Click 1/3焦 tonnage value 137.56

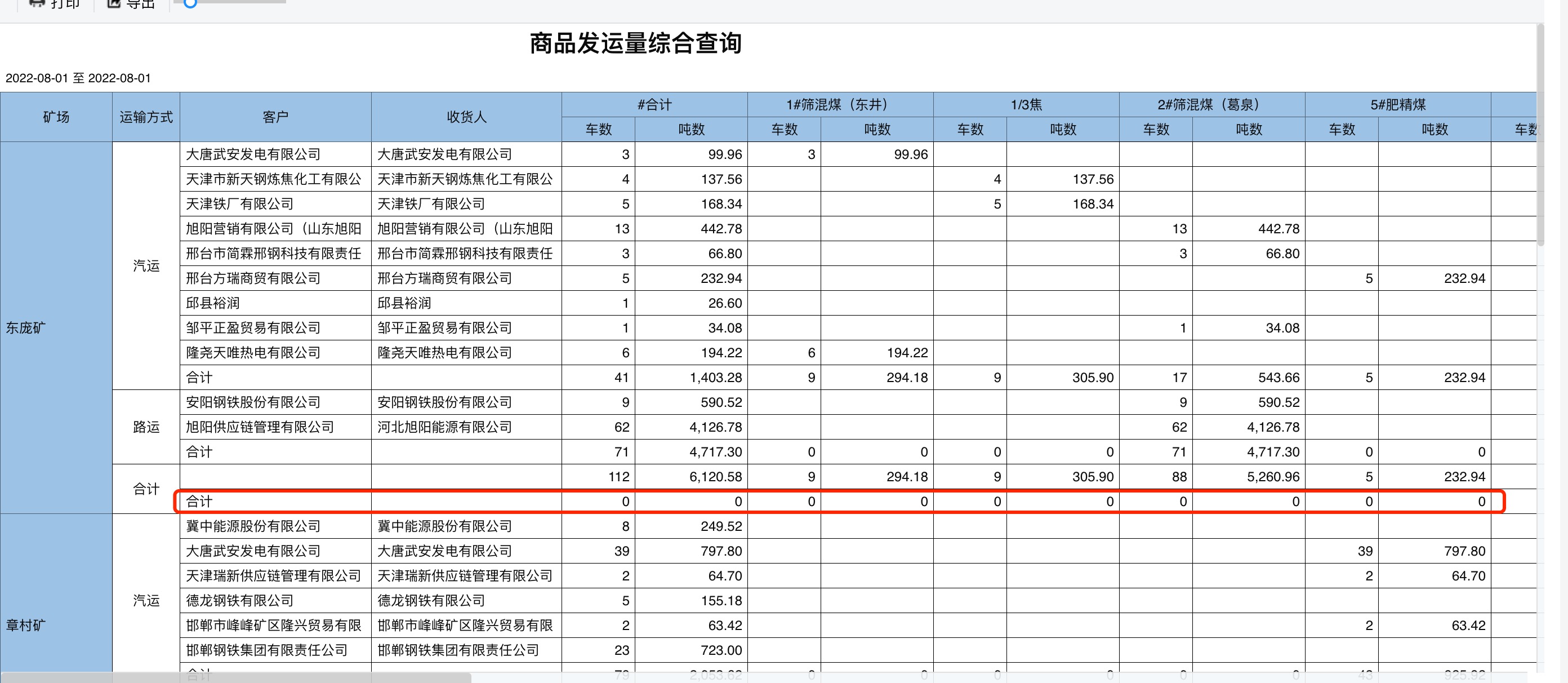click(x=1093, y=179)
